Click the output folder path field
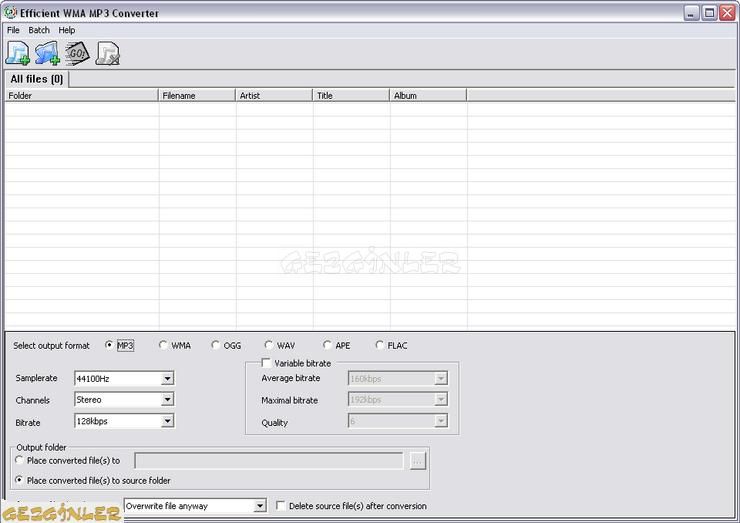The height and width of the screenshot is (523, 740). pos(269,461)
